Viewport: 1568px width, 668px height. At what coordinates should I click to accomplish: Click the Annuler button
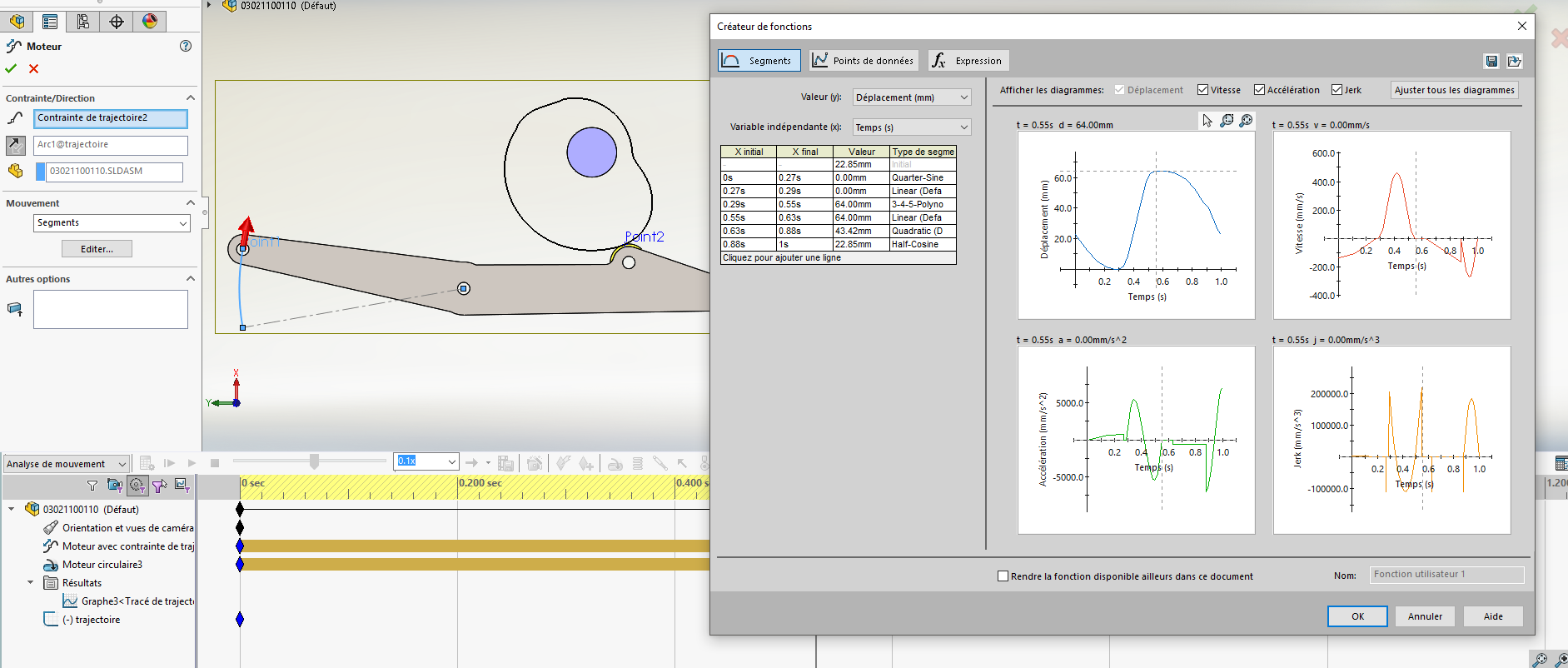1425,616
